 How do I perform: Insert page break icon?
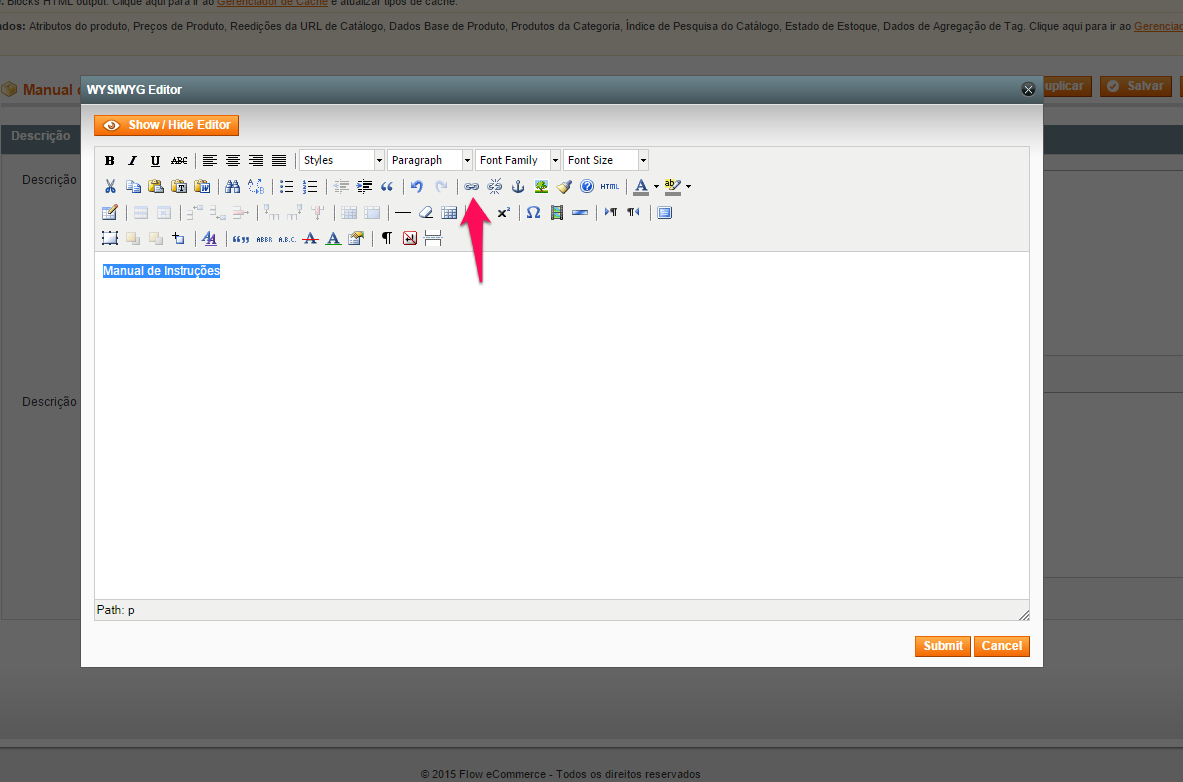(x=433, y=239)
